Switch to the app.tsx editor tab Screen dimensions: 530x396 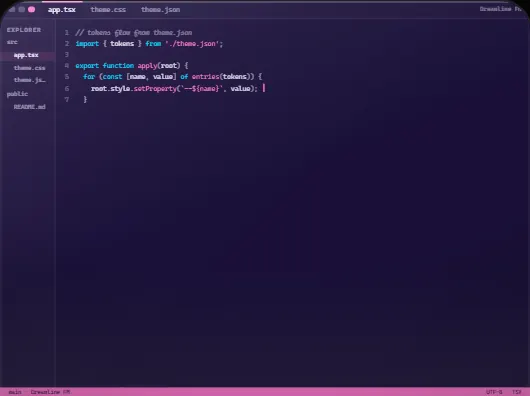pyautogui.click(x=62, y=10)
